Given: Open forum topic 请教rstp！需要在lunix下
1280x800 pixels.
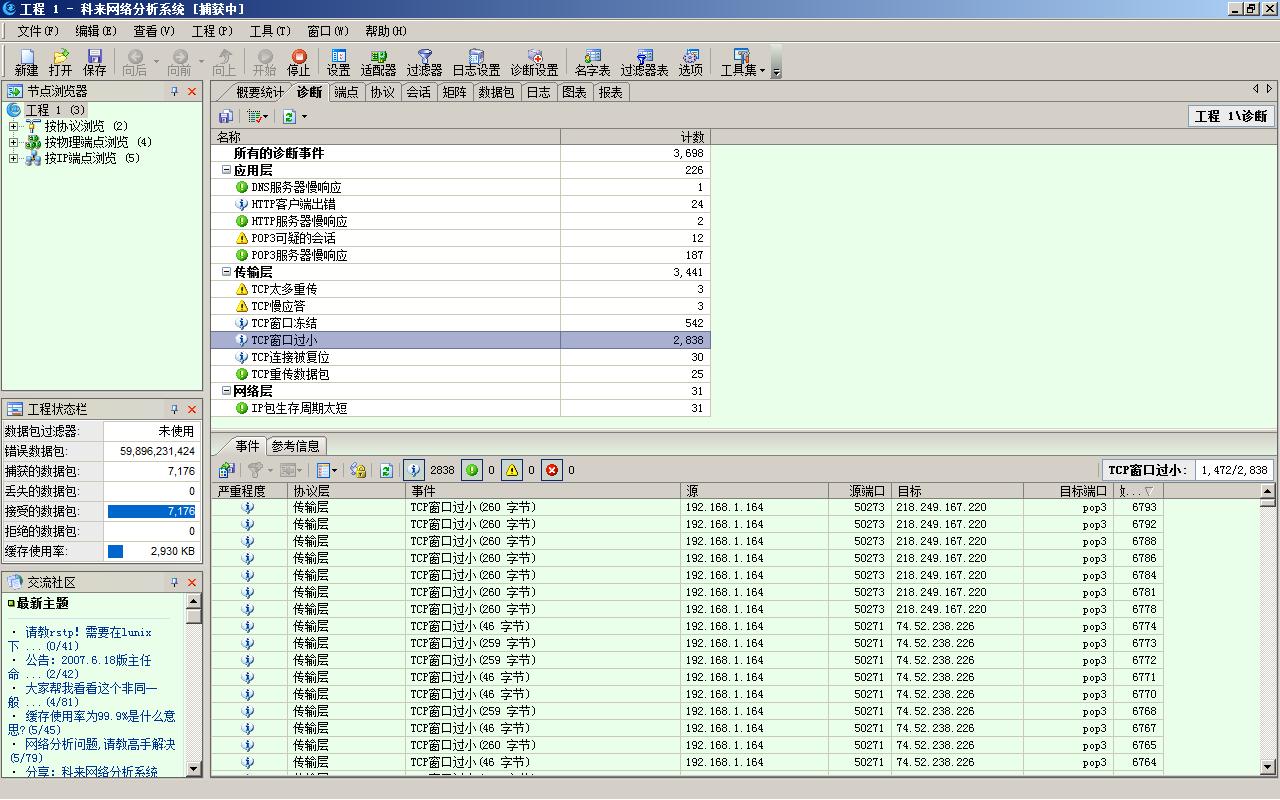Looking at the screenshot, I should [x=88, y=633].
